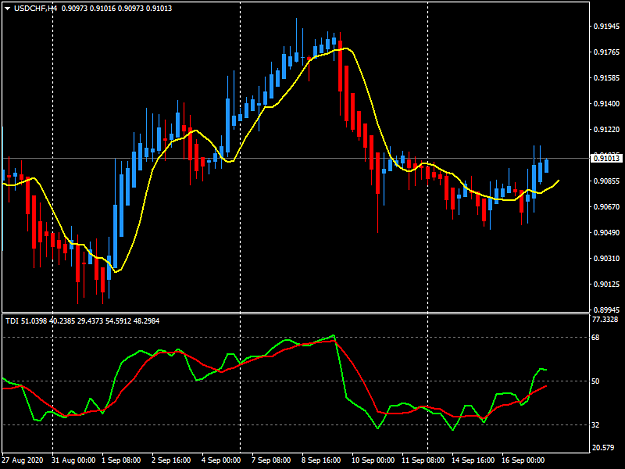Select TDI level label 50
Viewport: 625px width, 469px height.
coord(595,381)
